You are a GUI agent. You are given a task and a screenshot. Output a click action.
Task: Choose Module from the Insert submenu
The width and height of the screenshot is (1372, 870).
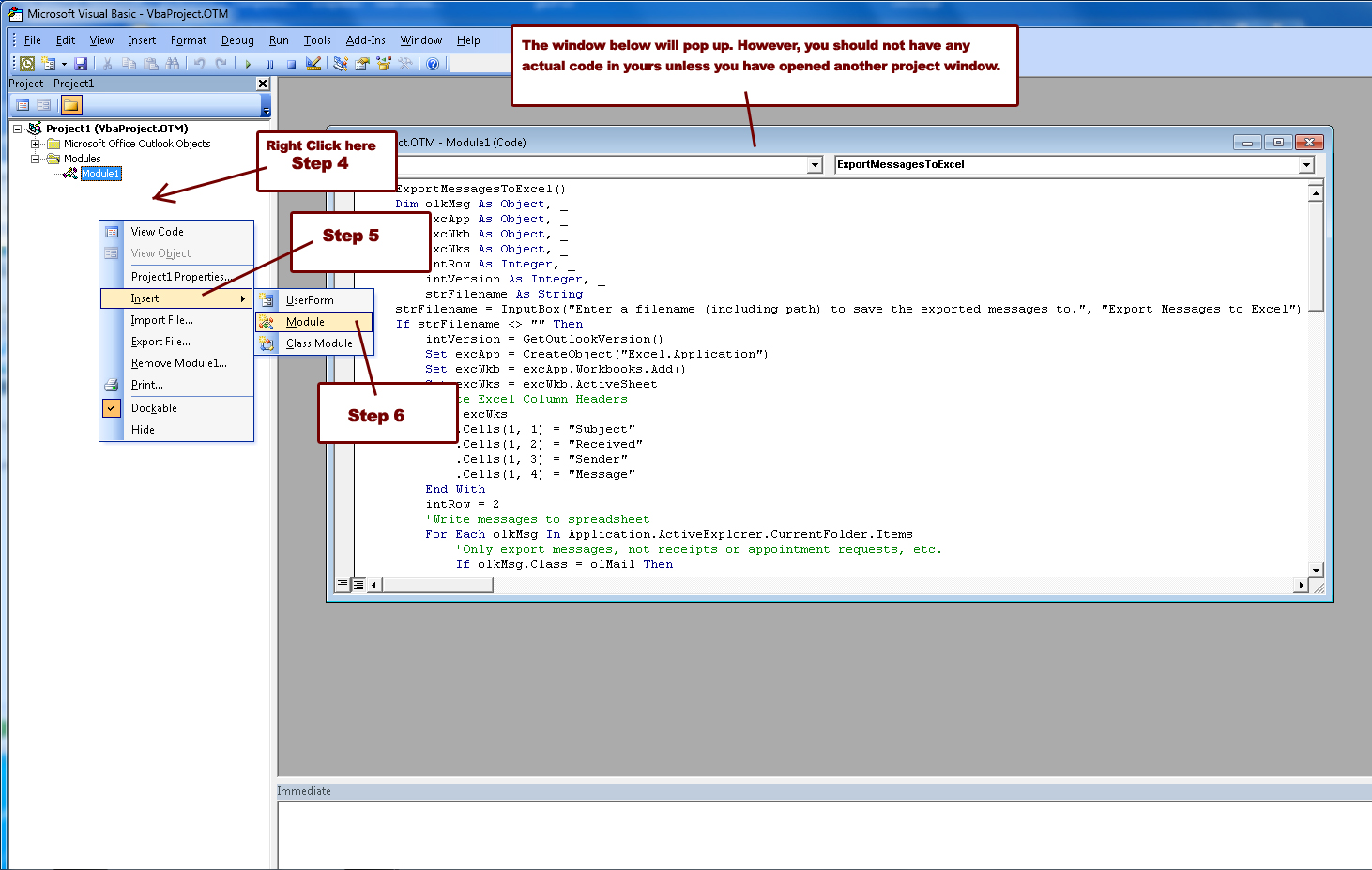[x=305, y=322]
